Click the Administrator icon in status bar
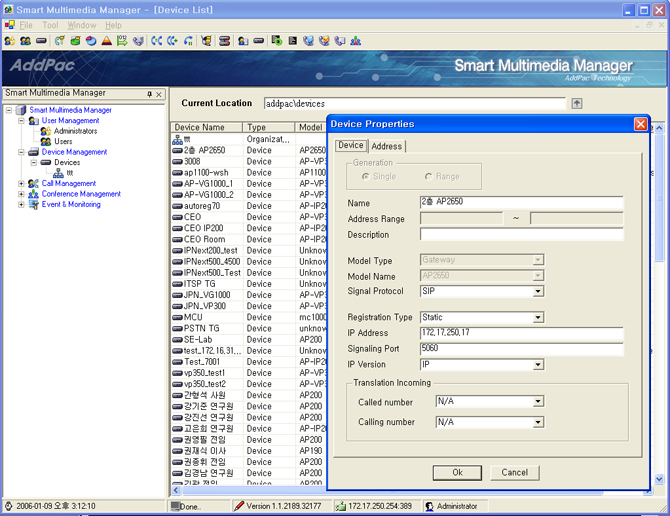The width and height of the screenshot is (670, 516). 429,507
